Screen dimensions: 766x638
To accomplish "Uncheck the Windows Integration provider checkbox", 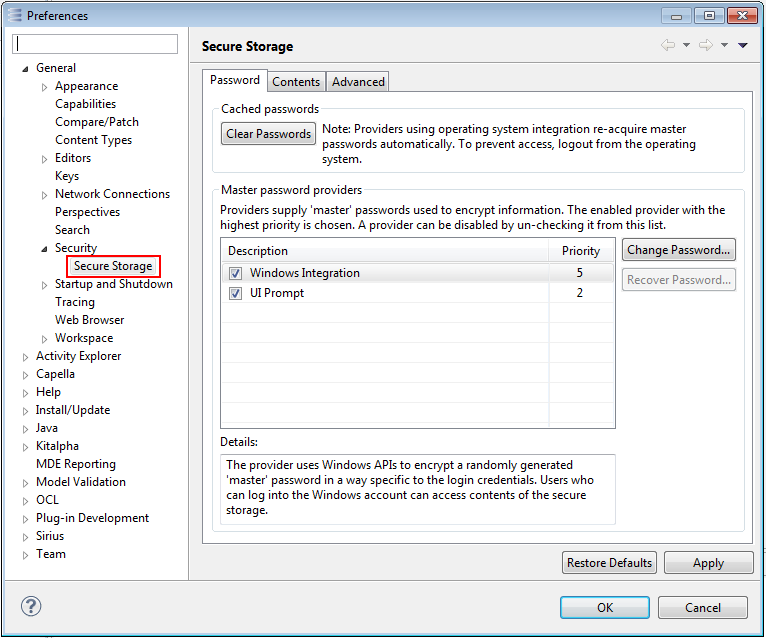I will (235, 273).
